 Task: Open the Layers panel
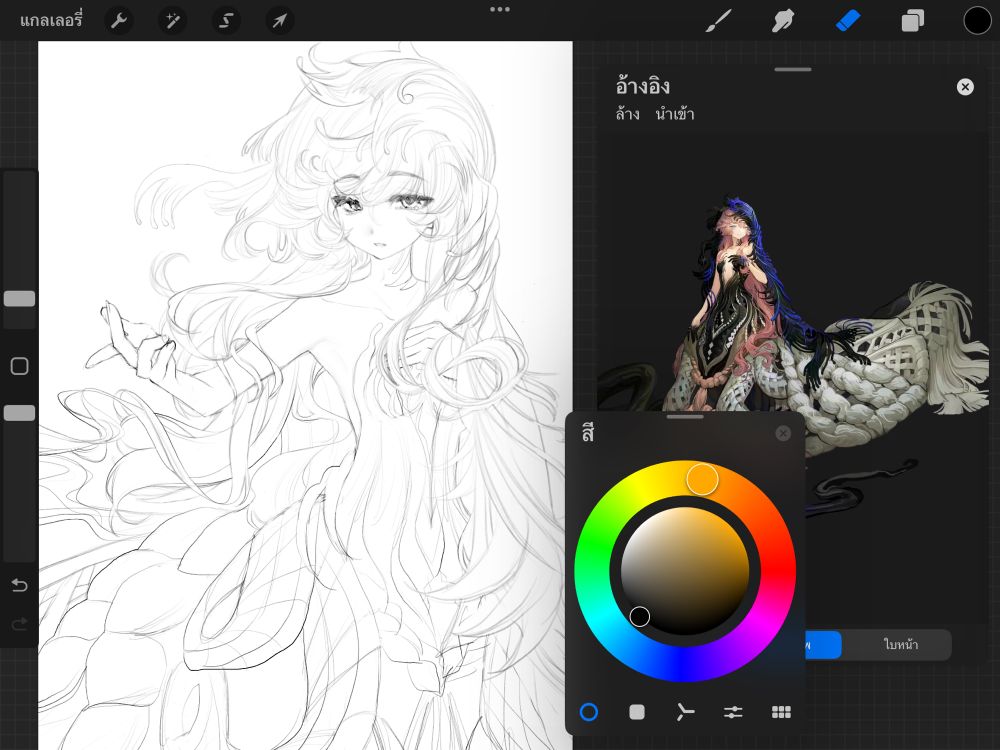pyautogui.click(x=913, y=20)
